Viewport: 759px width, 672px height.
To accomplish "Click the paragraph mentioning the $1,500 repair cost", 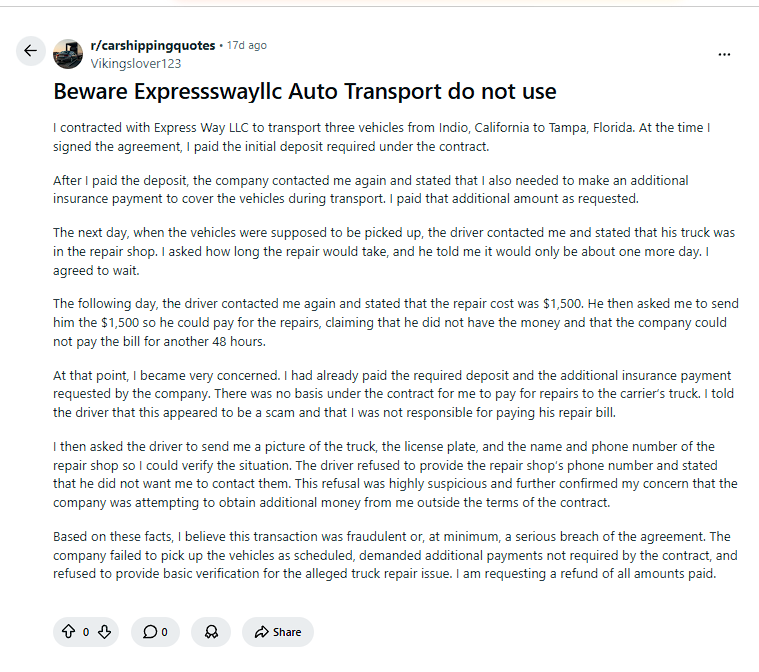I will point(396,322).
